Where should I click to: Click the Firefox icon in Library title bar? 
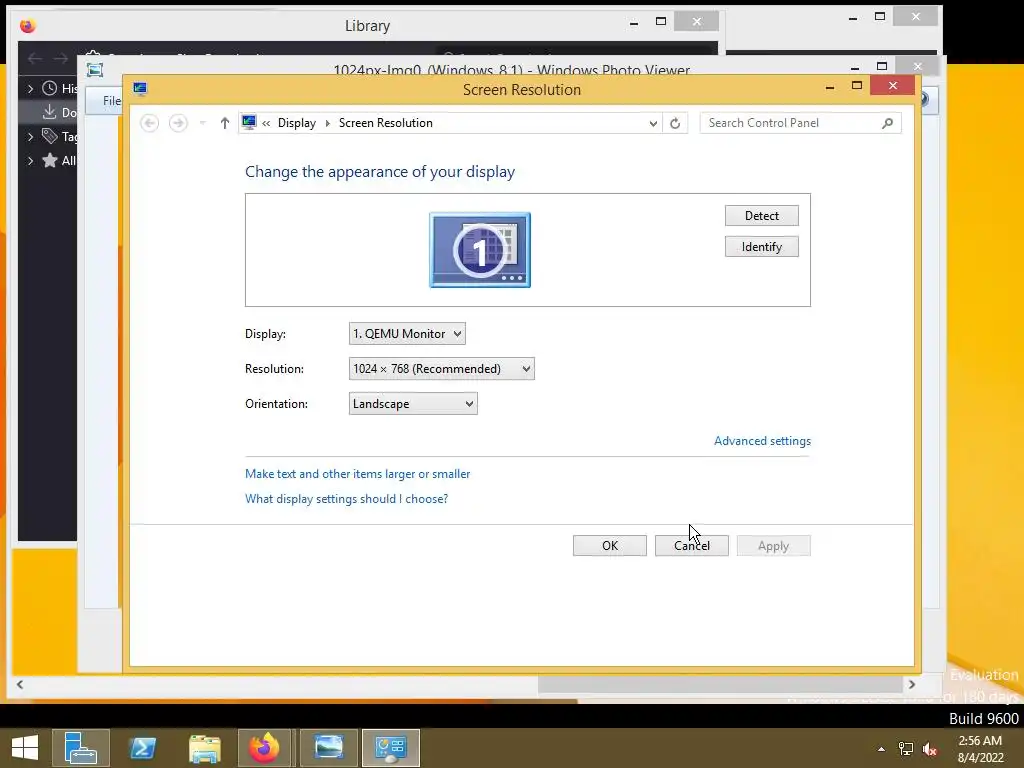(27, 26)
